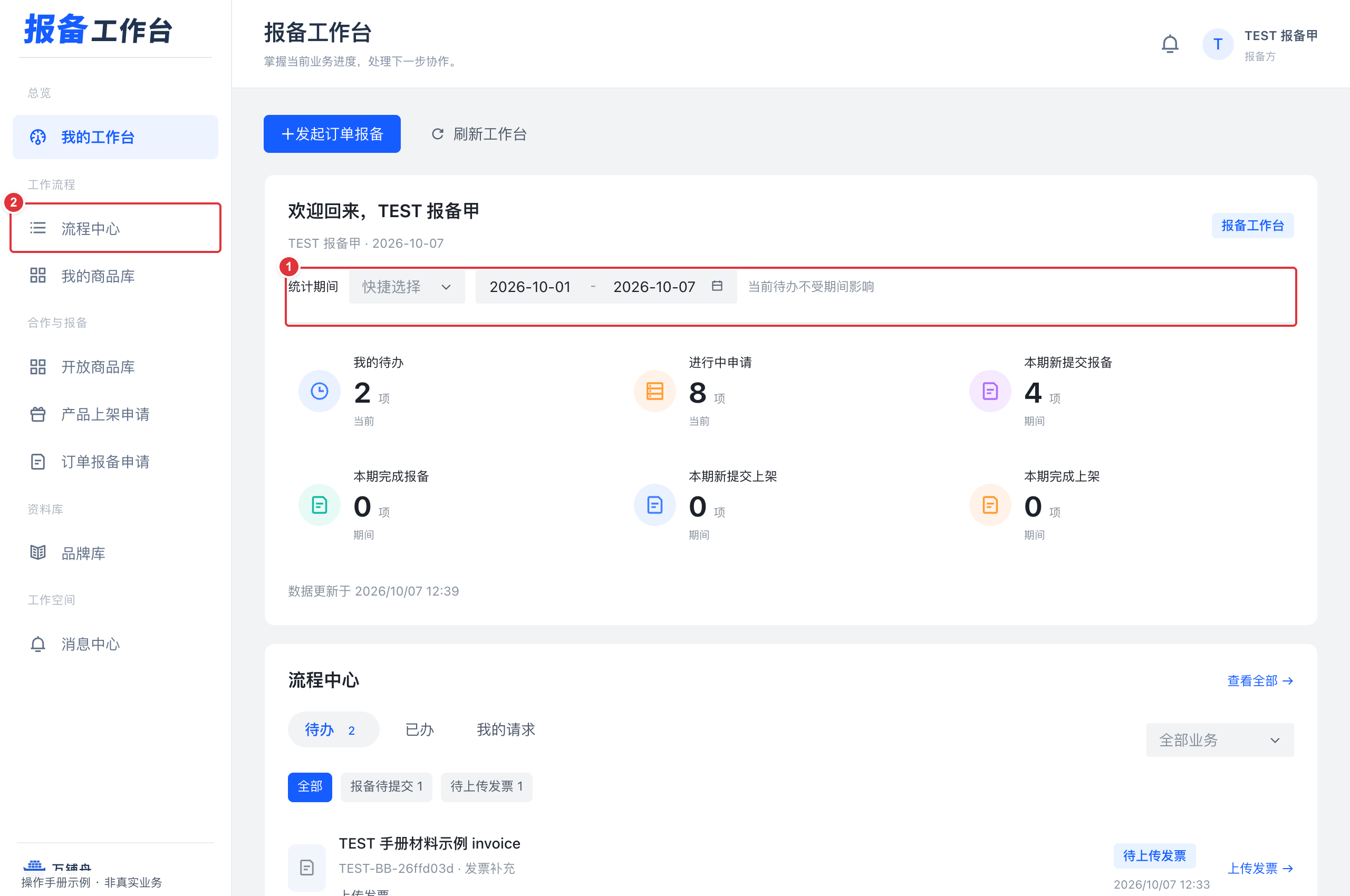Viewport: 1350px width, 896px height.
Task: Switch to the 待办 tab
Action: [x=333, y=730]
